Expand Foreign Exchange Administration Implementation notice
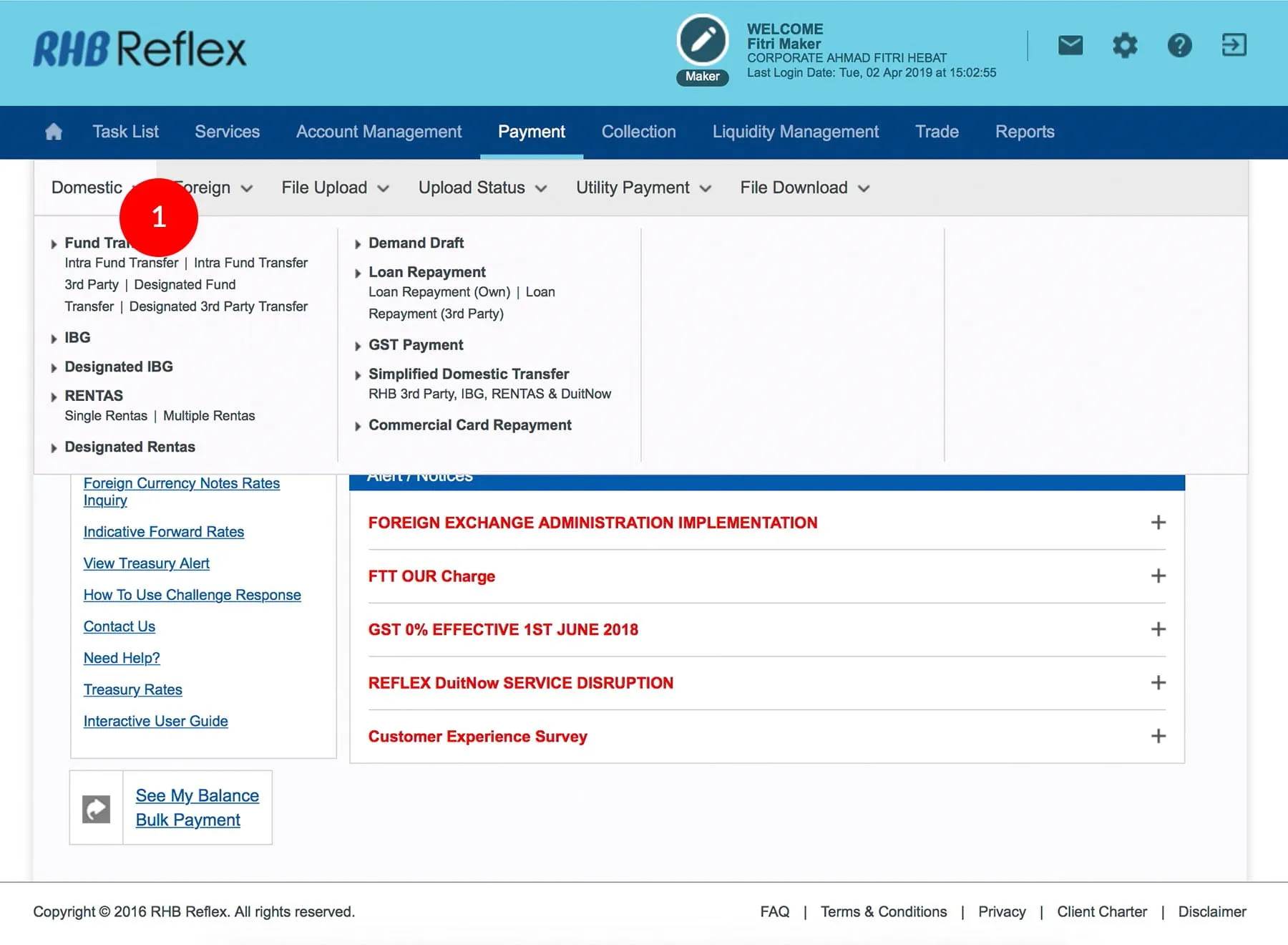The height and width of the screenshot is (945, 1288). [1158, 523]
